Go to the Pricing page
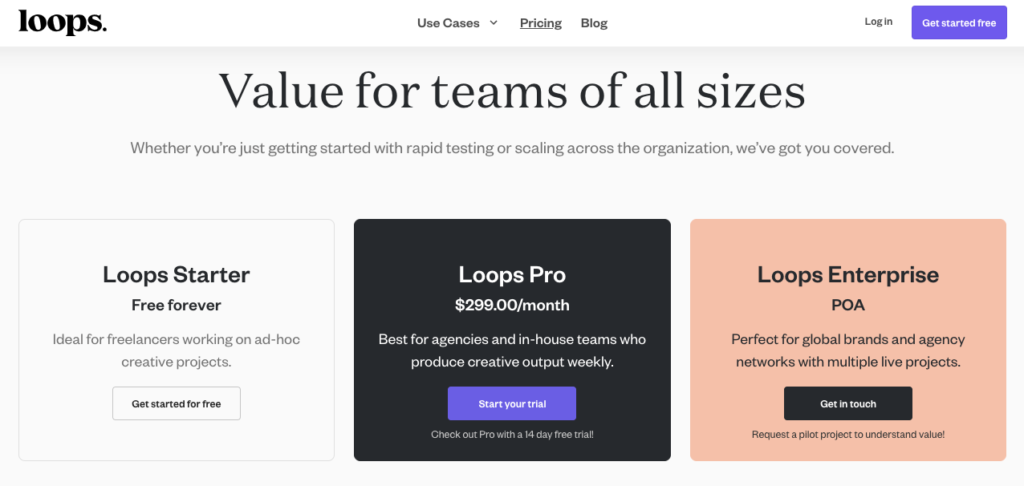This screenshot has width=1024, height=486. (541, 23)
